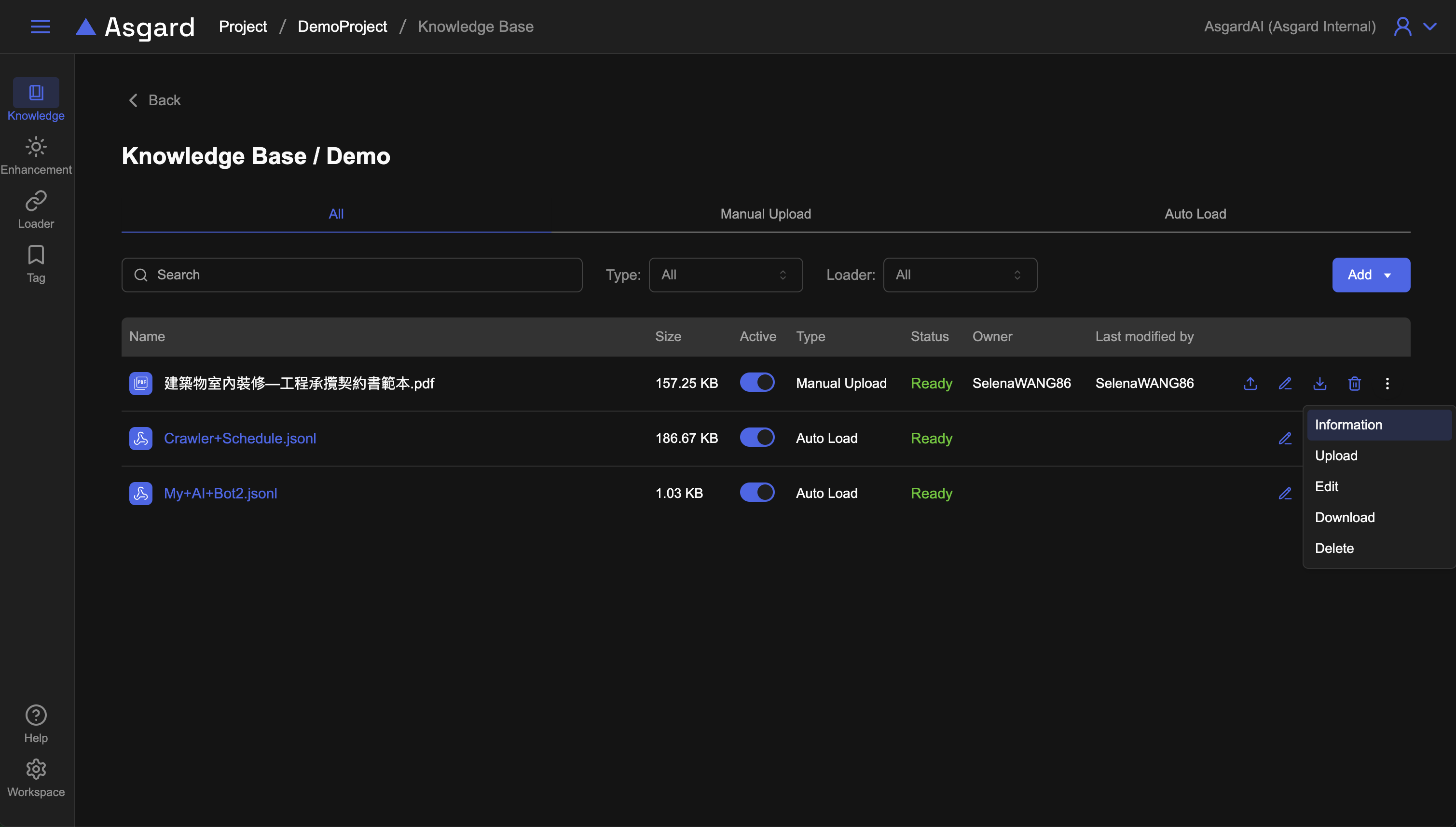
Task: Click into the Search input field
Action: click(352, 275)
